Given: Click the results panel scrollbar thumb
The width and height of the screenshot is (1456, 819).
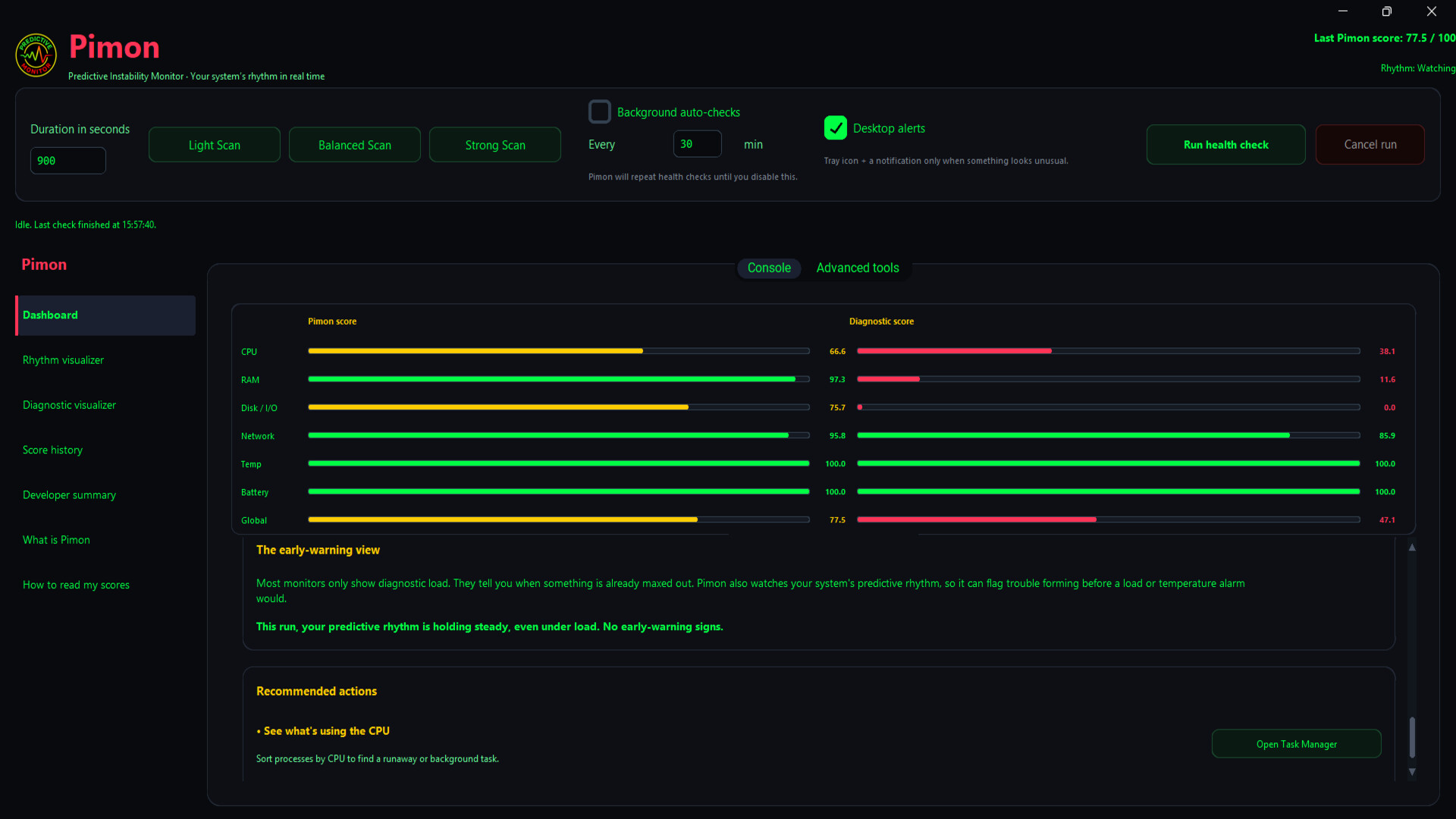Looking at the screenshot, I should (1412, 737).
